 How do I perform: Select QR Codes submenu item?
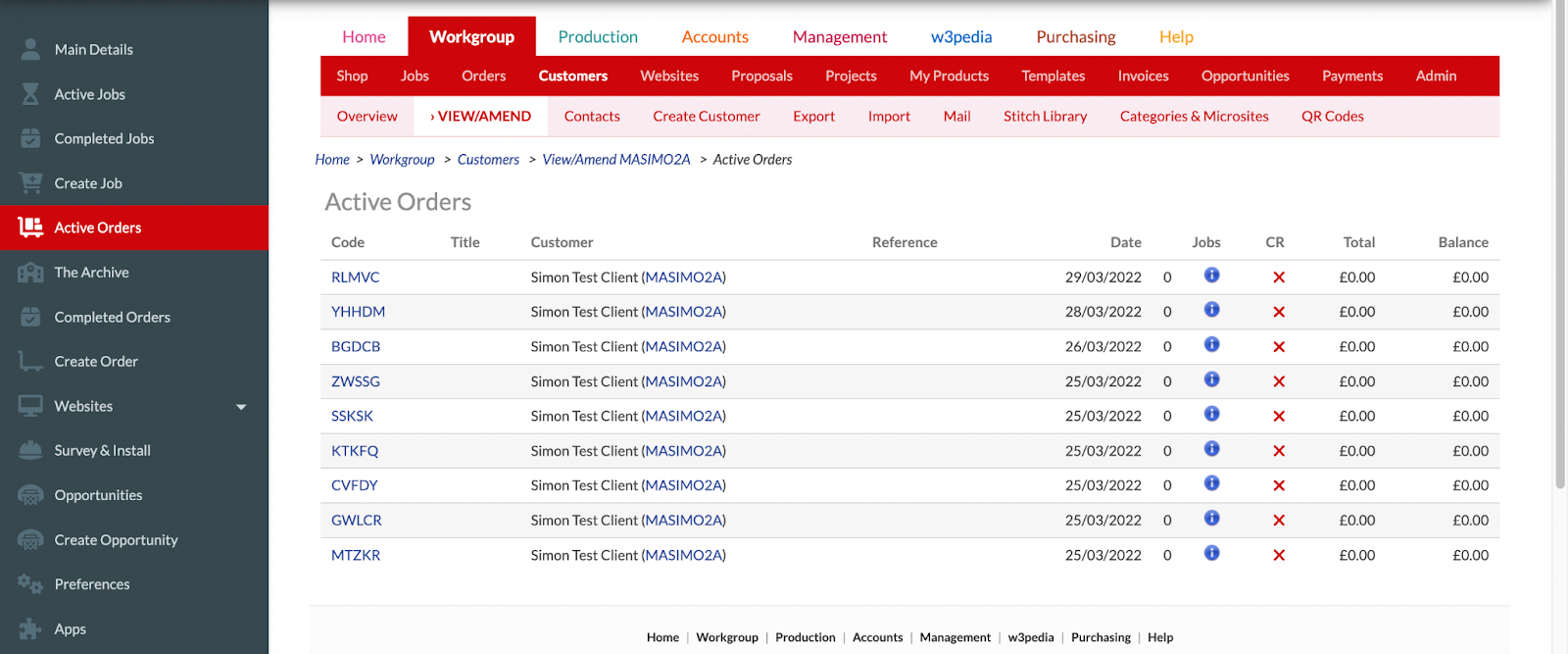(x=1333, y=116)
